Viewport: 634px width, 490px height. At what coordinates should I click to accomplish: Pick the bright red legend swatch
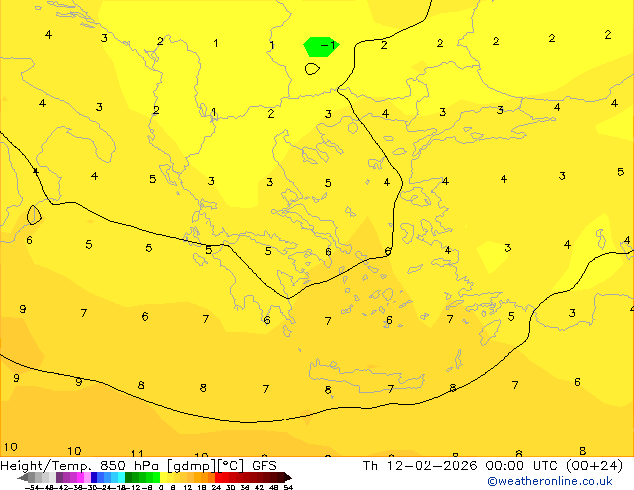218,477
